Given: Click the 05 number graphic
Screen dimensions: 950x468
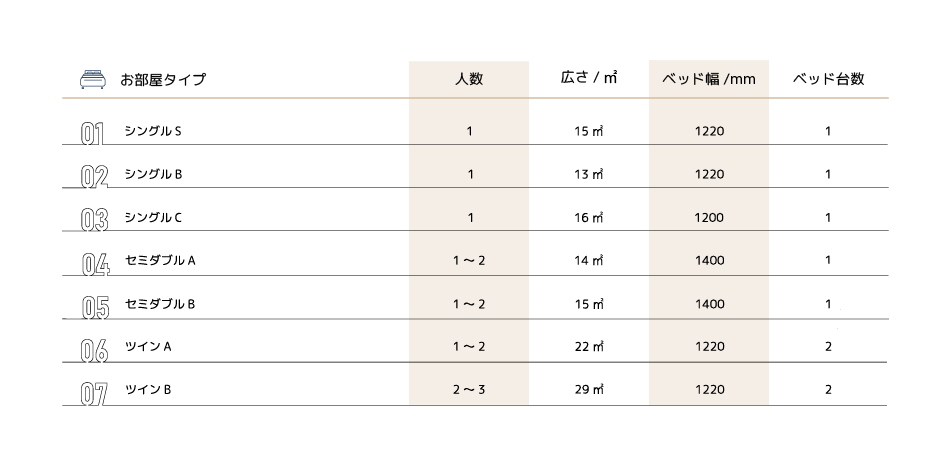Looking at the screenshot, I should 95,307.
